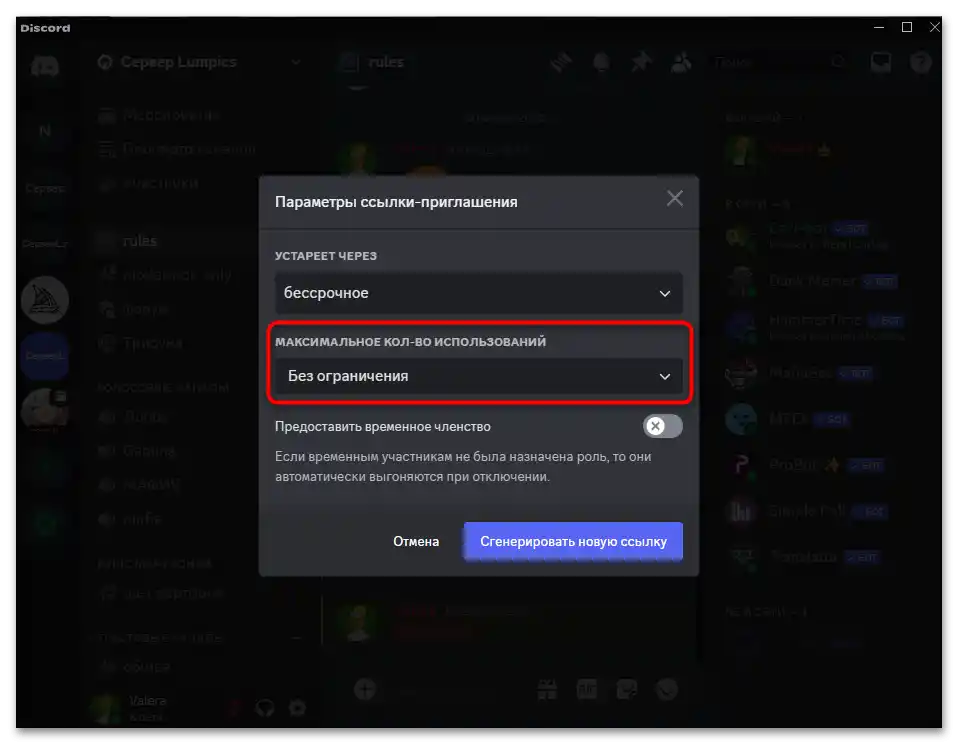
Task: Open the Inbox icon
Action: pos(880,62)
